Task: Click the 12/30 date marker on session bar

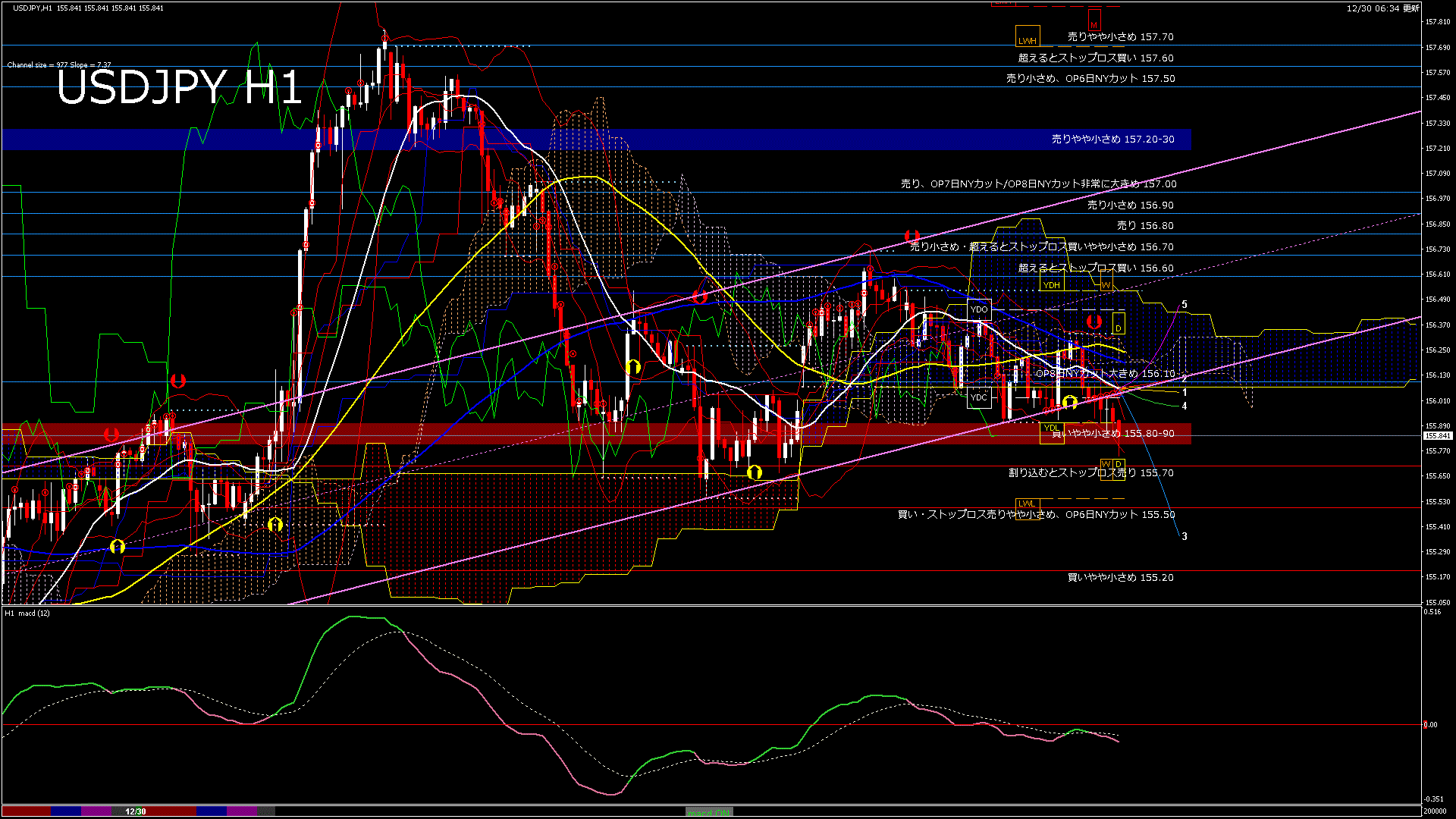Action: [136, 811]
